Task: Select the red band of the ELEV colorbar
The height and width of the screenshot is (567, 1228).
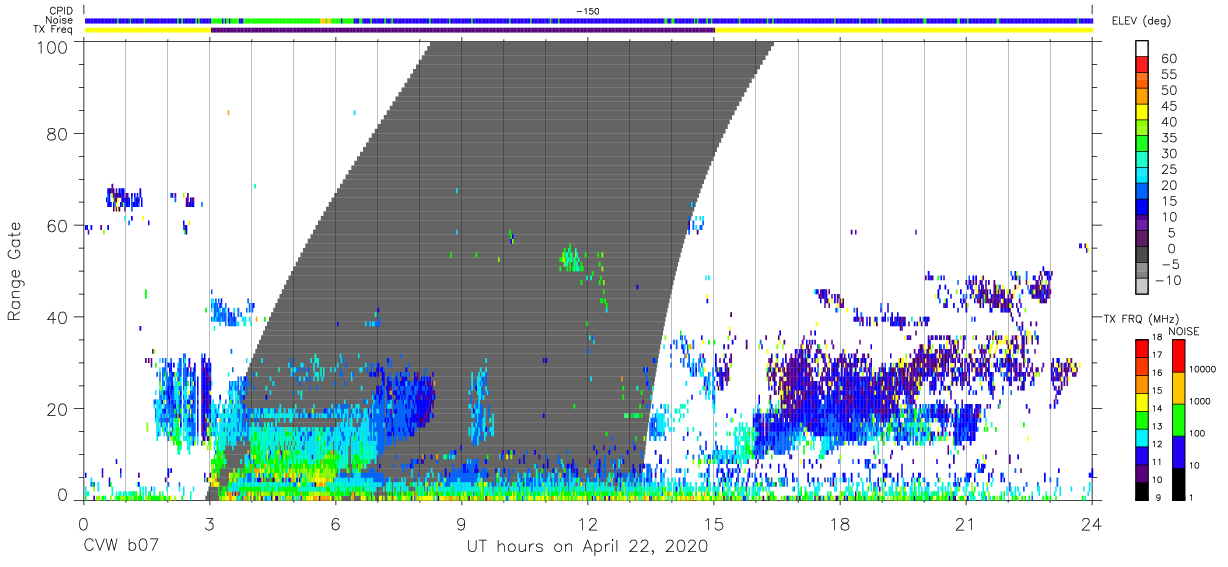Action: coord(1144,65)
